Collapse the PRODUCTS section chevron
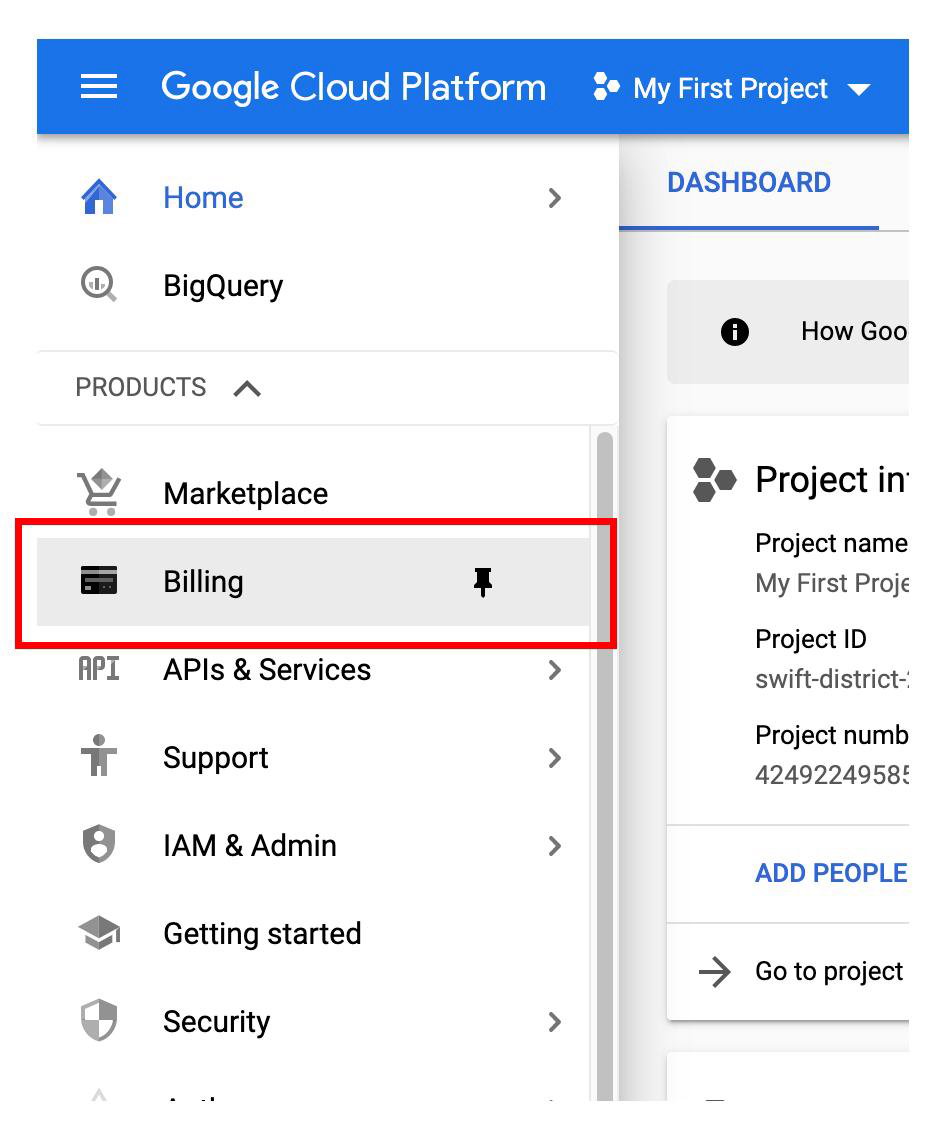The height and width of the screenshot is (1121, 925). [247, 388]
